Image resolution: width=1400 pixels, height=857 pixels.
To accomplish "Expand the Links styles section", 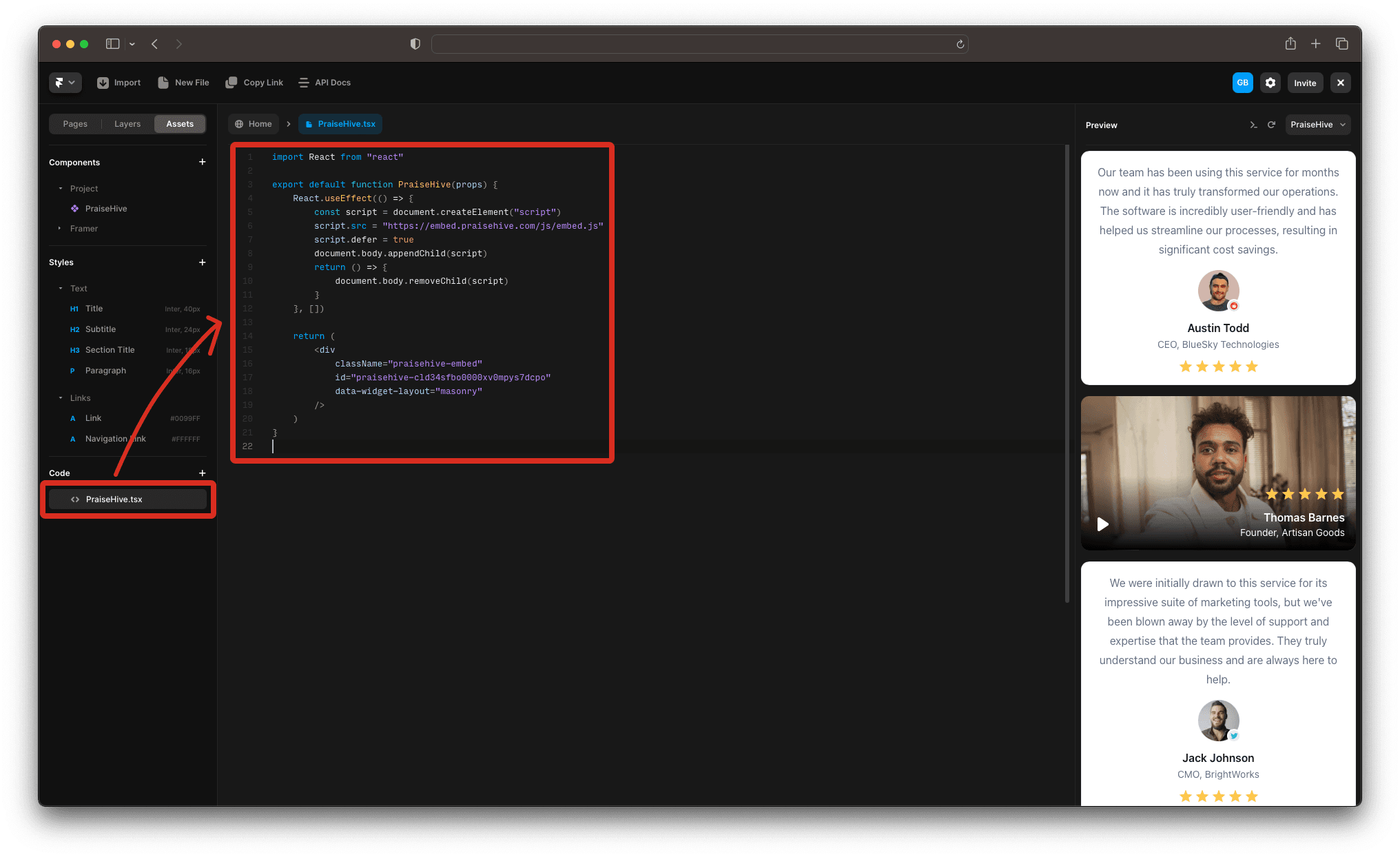I will coord(61,397).
